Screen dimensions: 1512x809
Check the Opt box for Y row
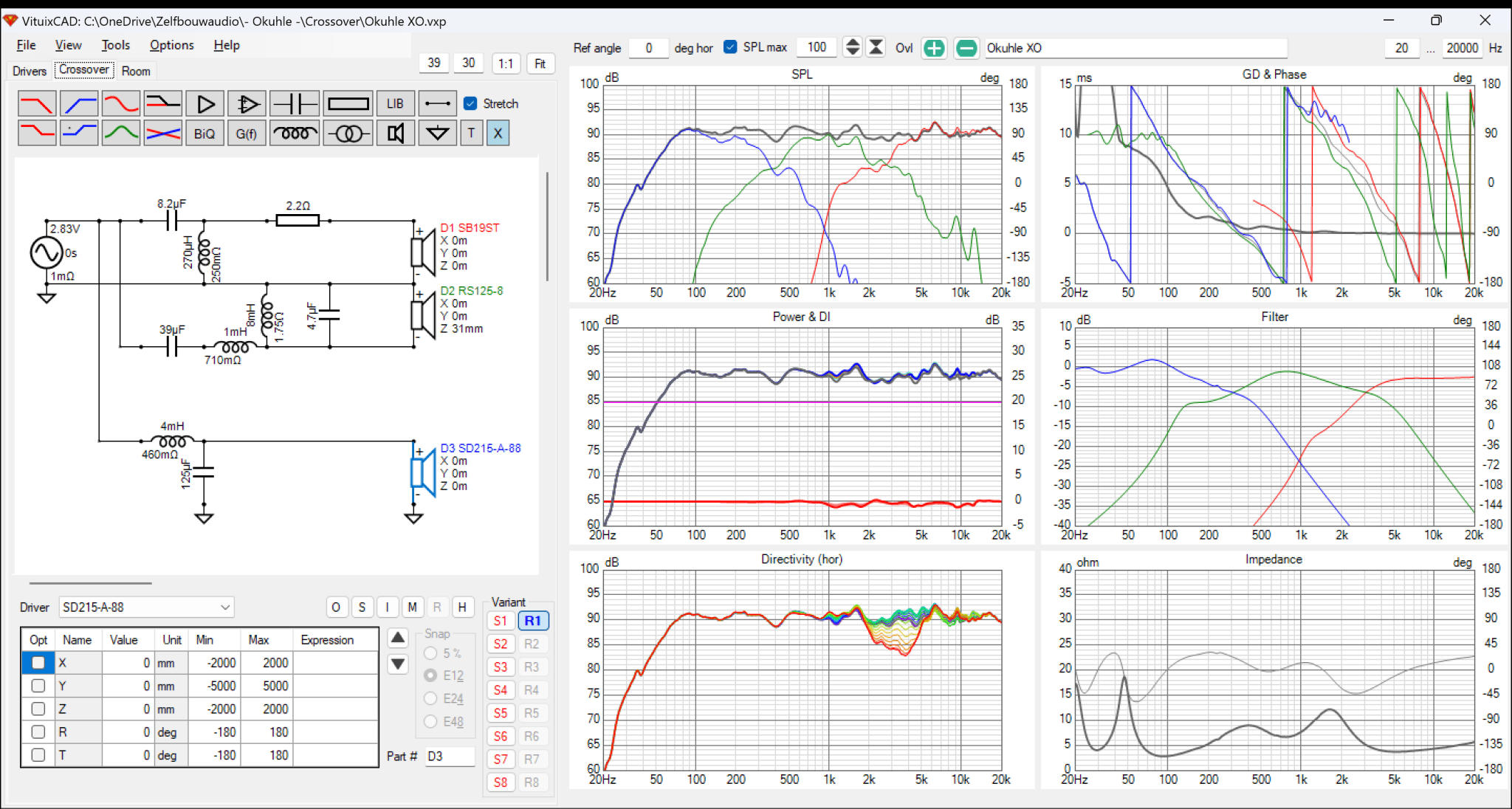click(x=38, y=685)
